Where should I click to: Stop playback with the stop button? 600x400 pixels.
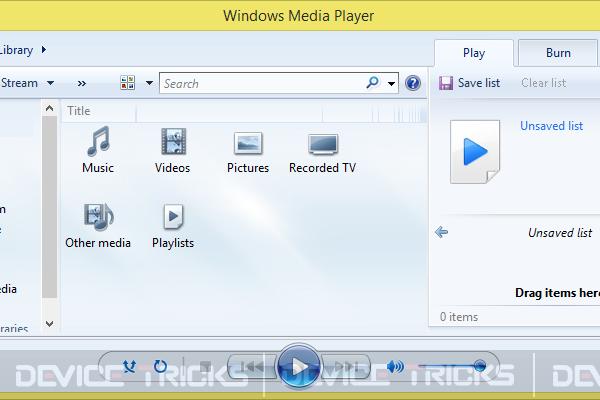[205, 366]
